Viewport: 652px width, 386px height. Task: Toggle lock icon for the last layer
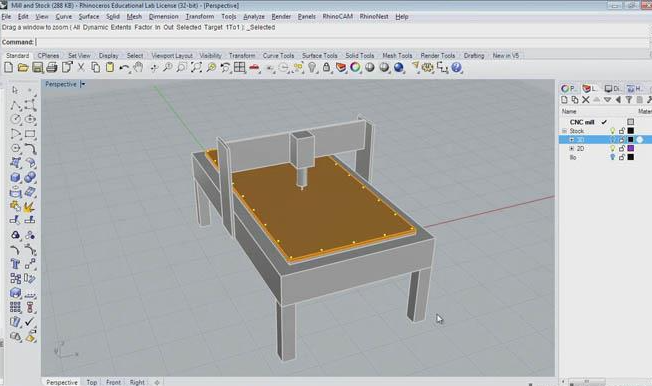pos(622,157)
